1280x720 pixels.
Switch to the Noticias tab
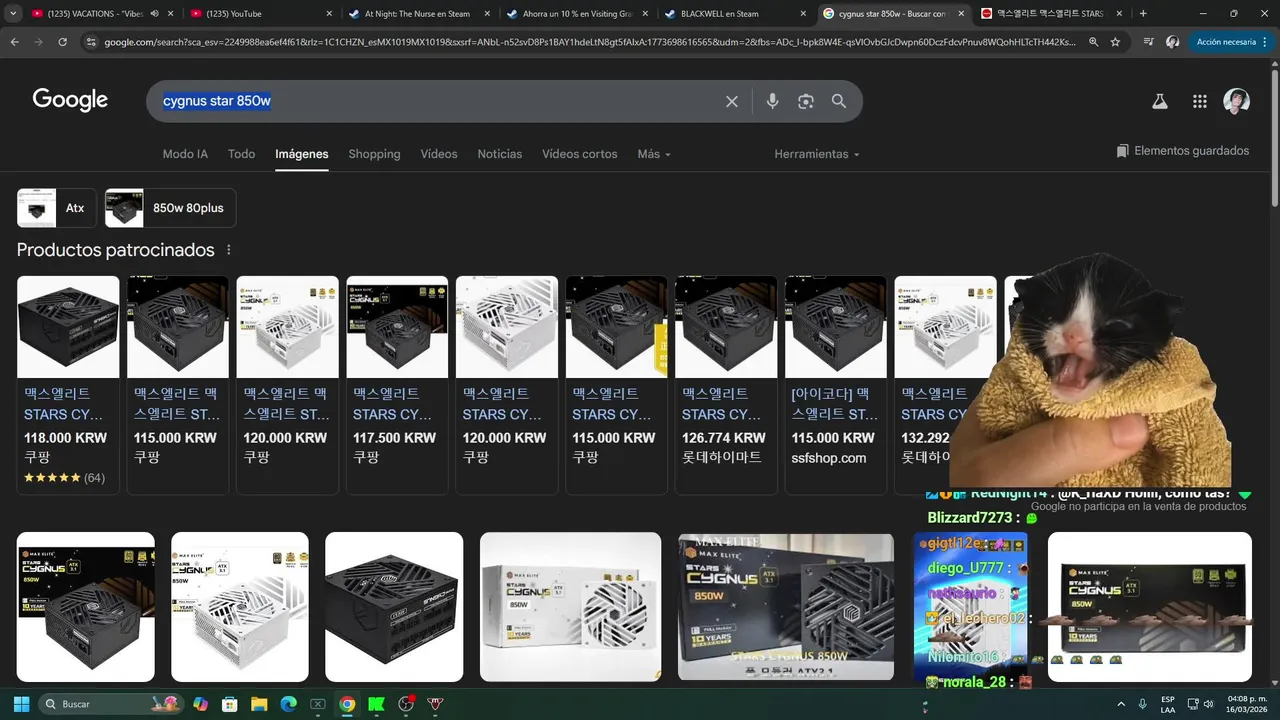point(500,154)
